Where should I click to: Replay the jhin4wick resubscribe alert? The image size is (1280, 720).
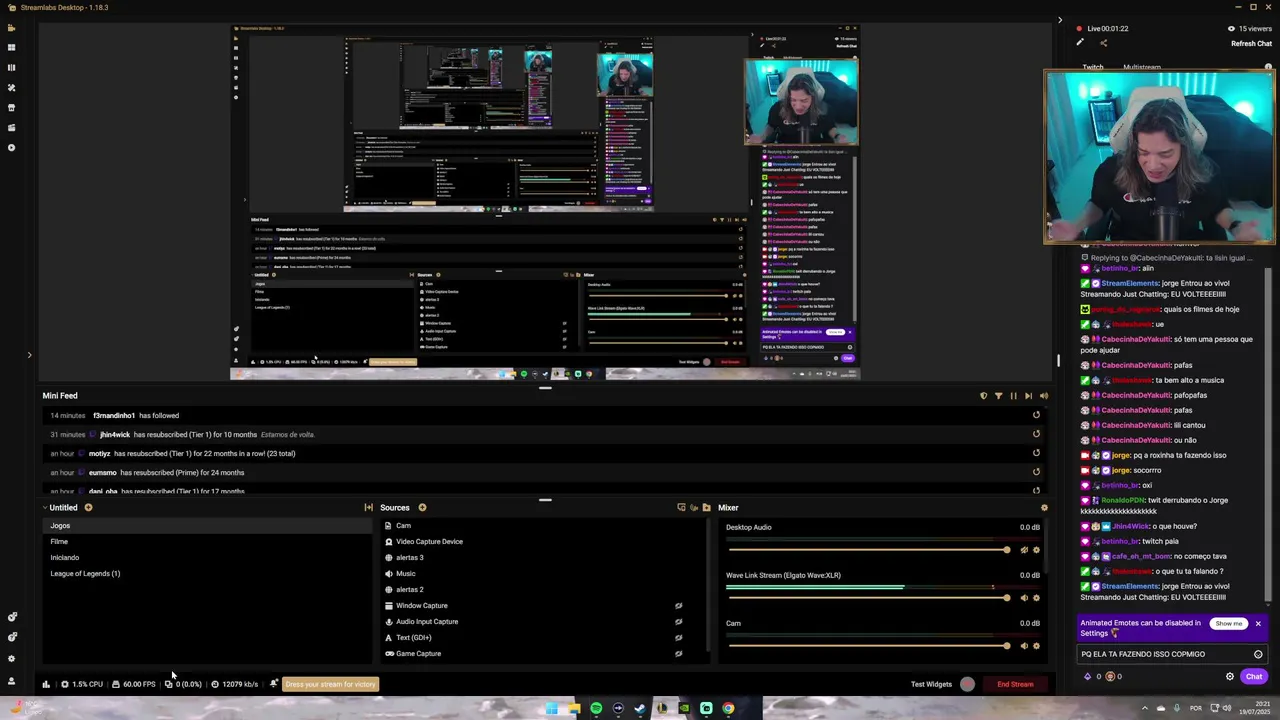click(1036, 434)
